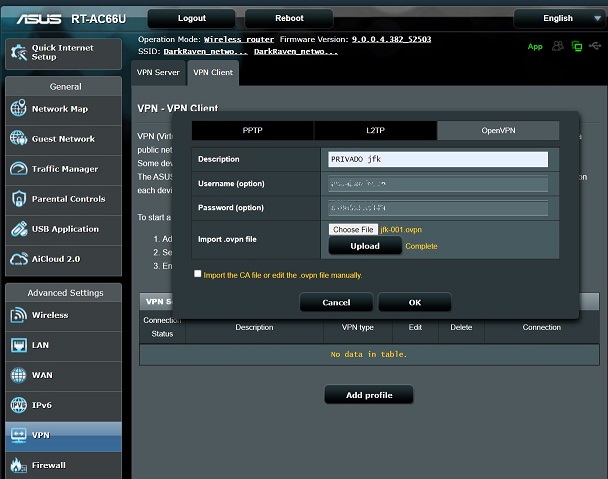Switch to the VPN Server tab
The image size is (608, 479).
tap(158, 73)
